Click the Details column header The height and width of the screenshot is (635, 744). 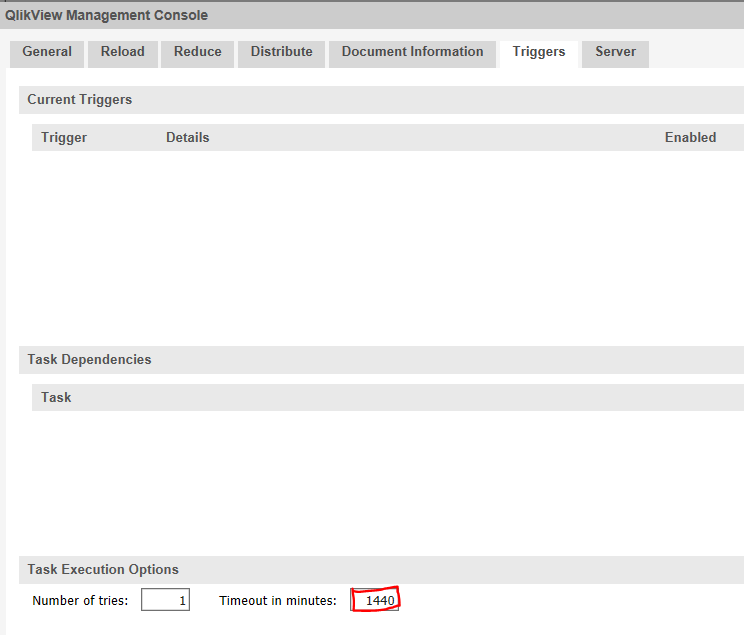187,138
